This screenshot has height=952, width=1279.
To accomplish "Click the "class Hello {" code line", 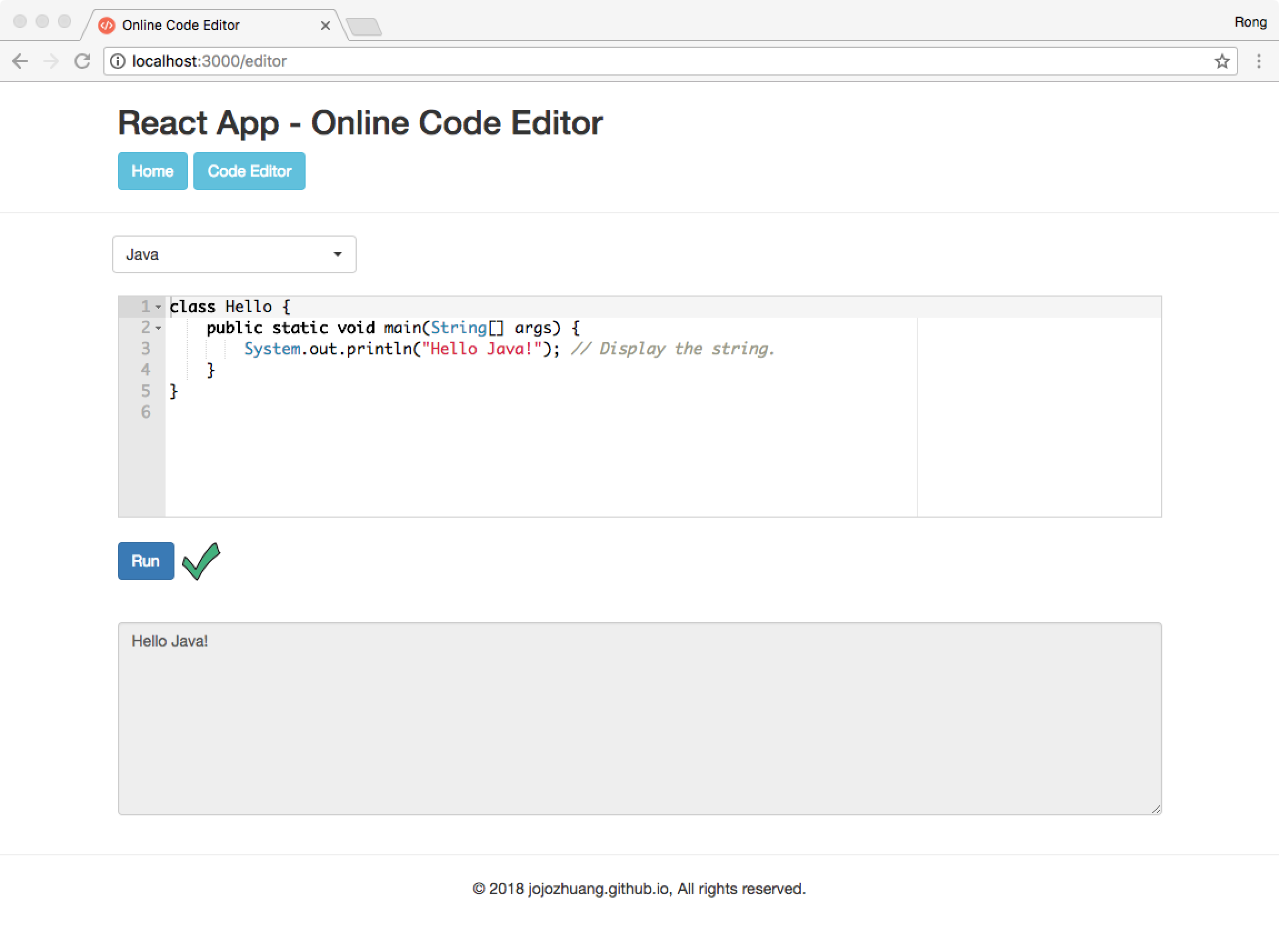I will click(230, 307).
